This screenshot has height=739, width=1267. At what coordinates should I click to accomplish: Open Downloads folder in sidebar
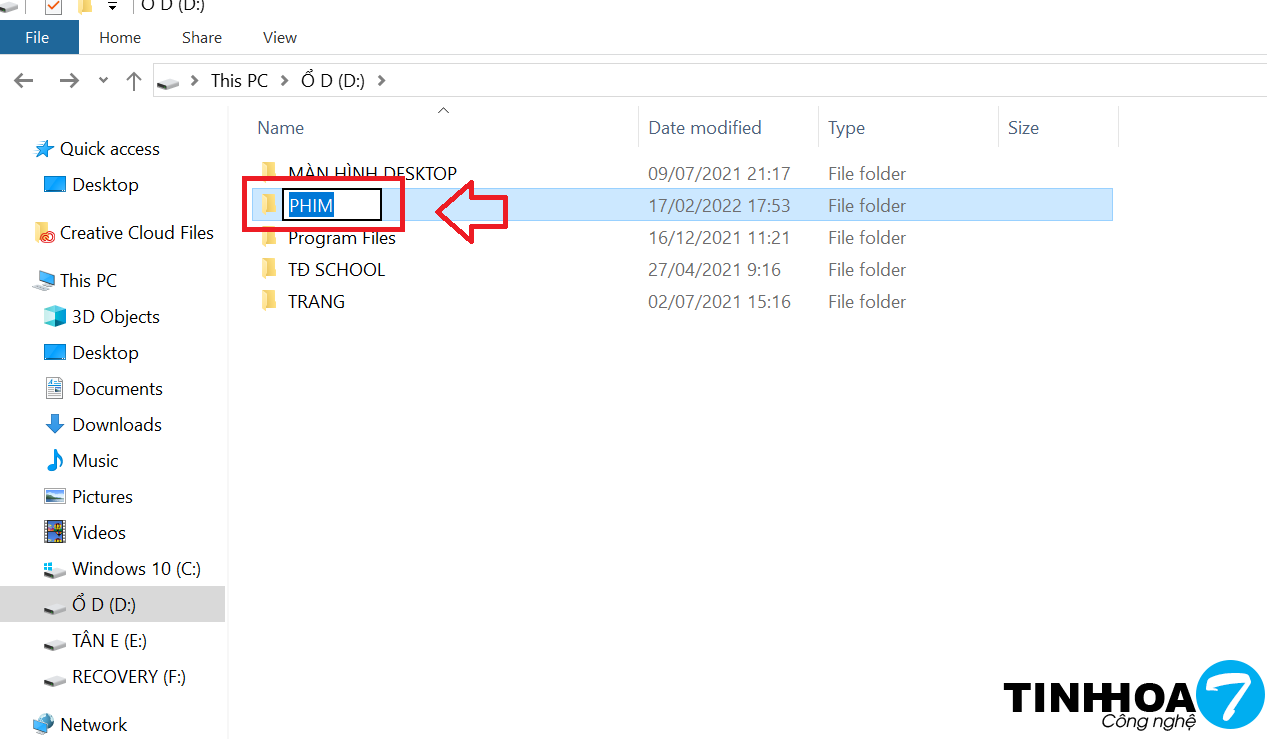pyautogui.click(x=116, y=425)
